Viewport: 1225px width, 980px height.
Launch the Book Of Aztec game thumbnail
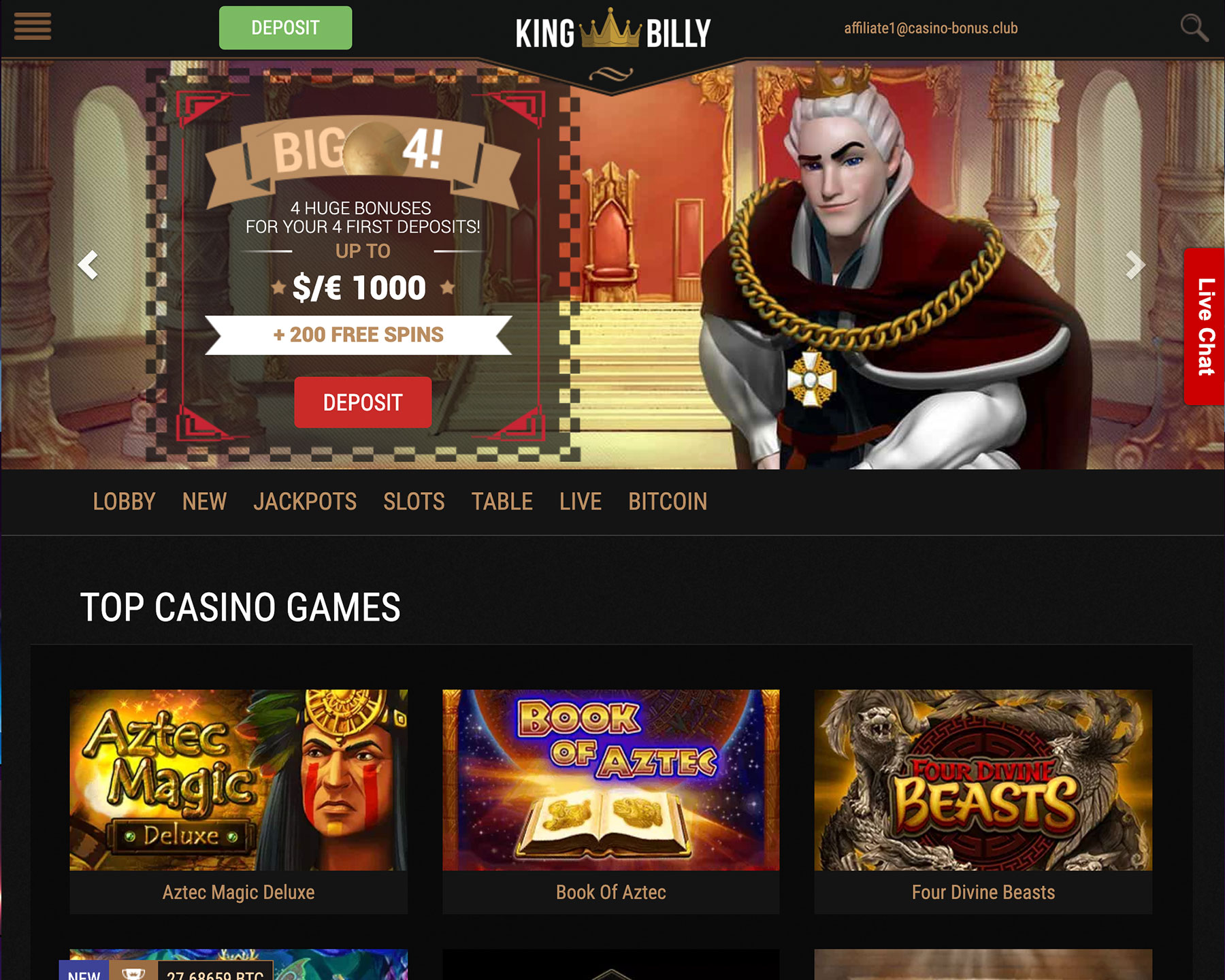[611, 780]
